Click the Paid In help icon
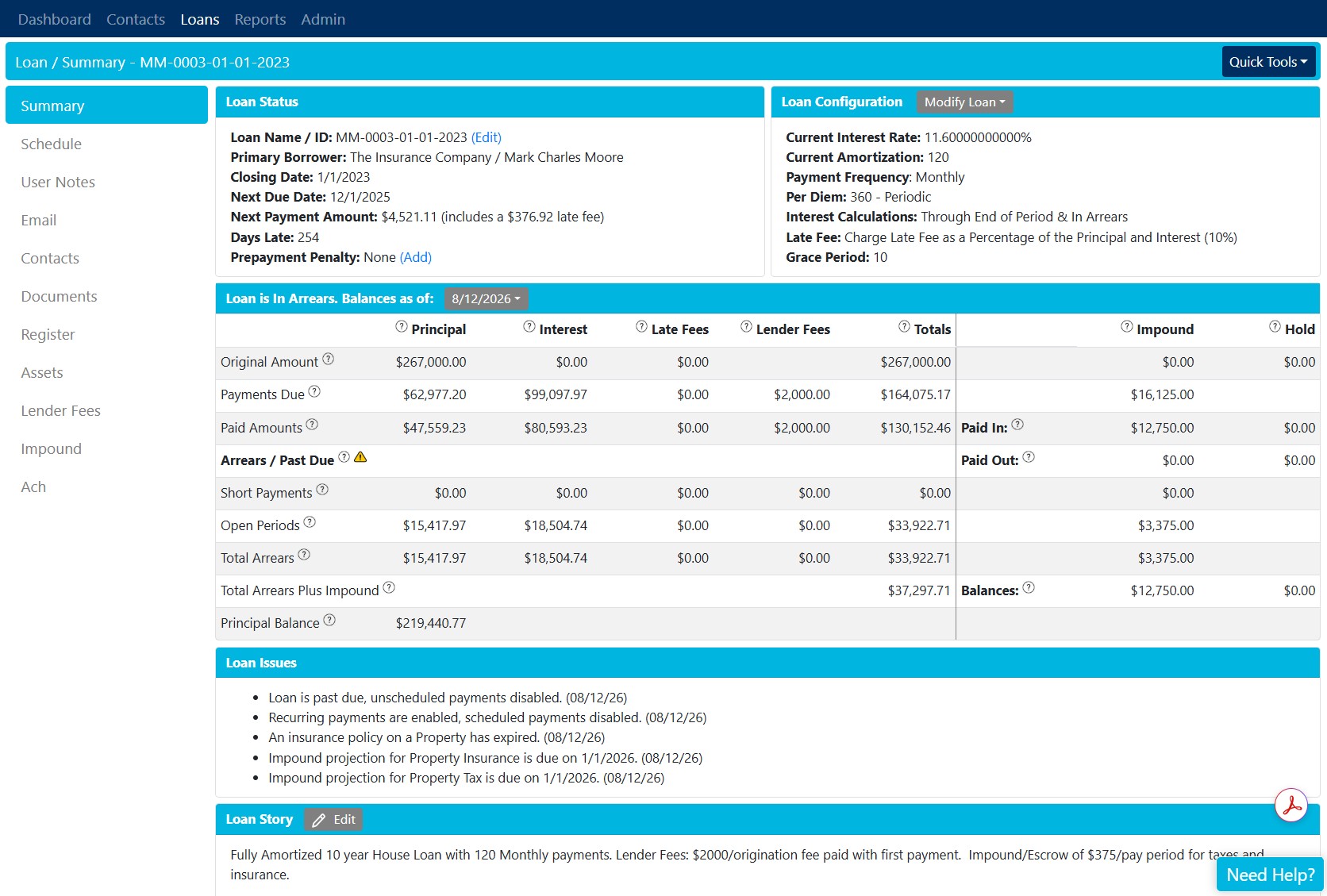1327x896 pixels. 1017,425
